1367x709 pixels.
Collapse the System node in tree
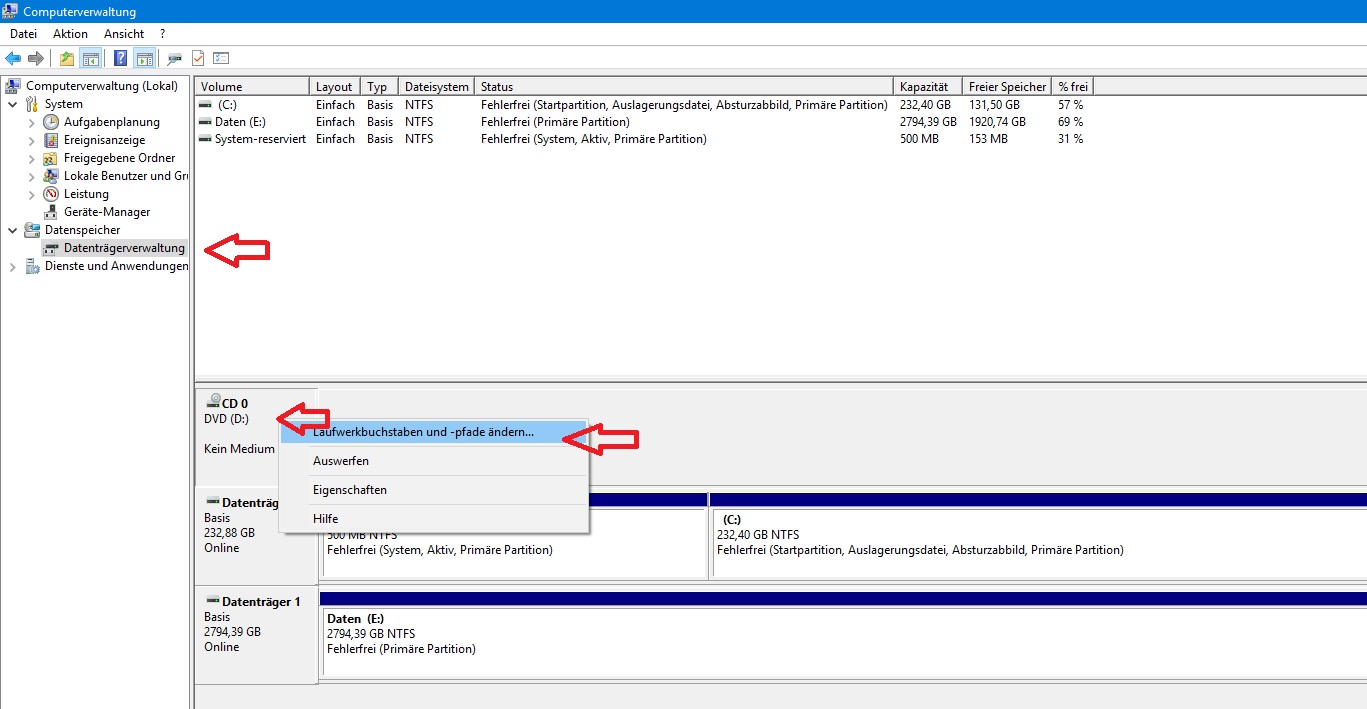[12, 104]
